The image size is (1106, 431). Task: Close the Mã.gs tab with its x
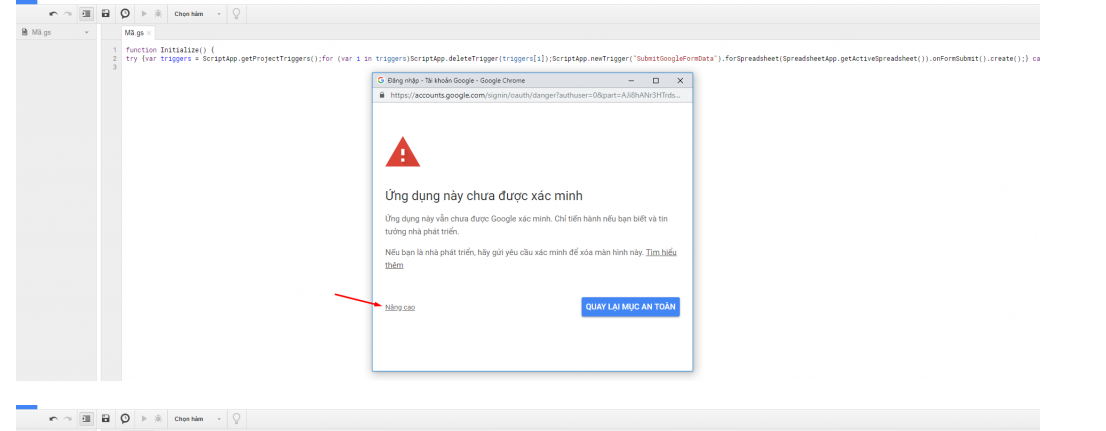coord(149,33)
